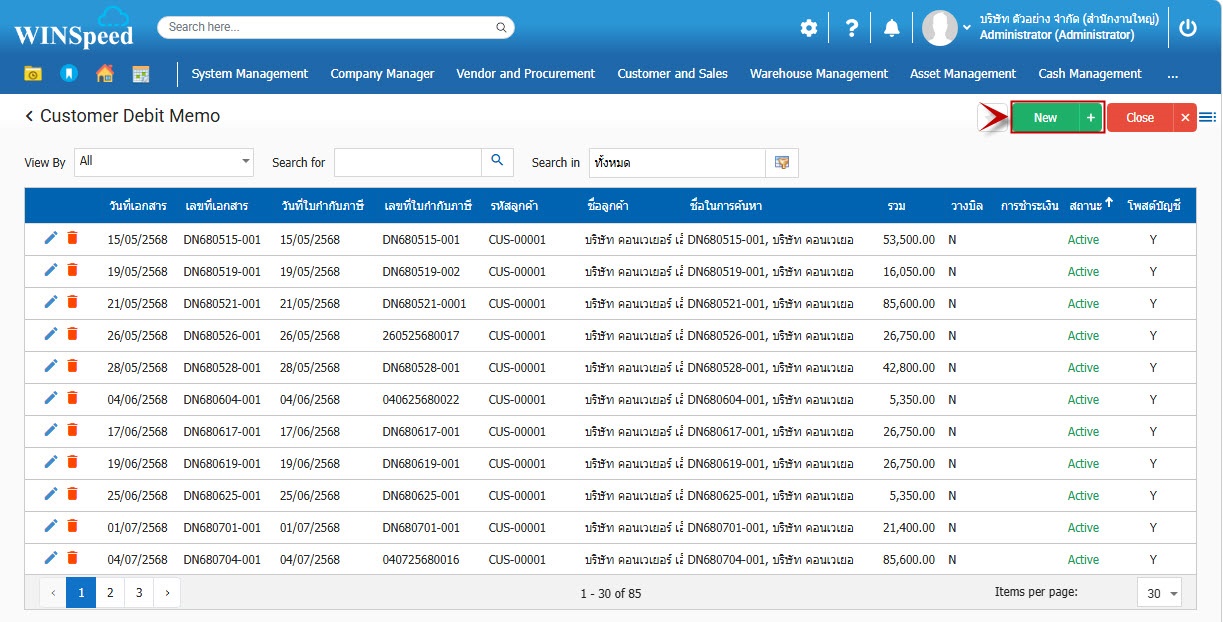
Task: Open the list options icon beside Close
Action: [x=1207, y=118]
